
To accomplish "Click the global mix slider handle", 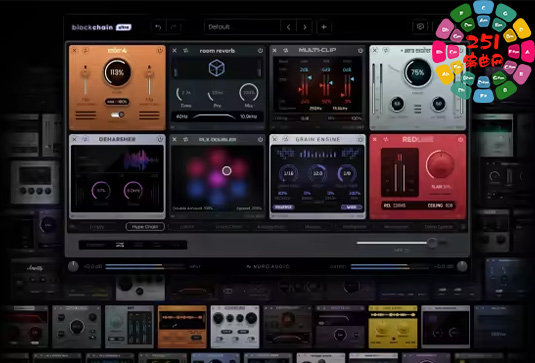I will click(x=433, y=243).
